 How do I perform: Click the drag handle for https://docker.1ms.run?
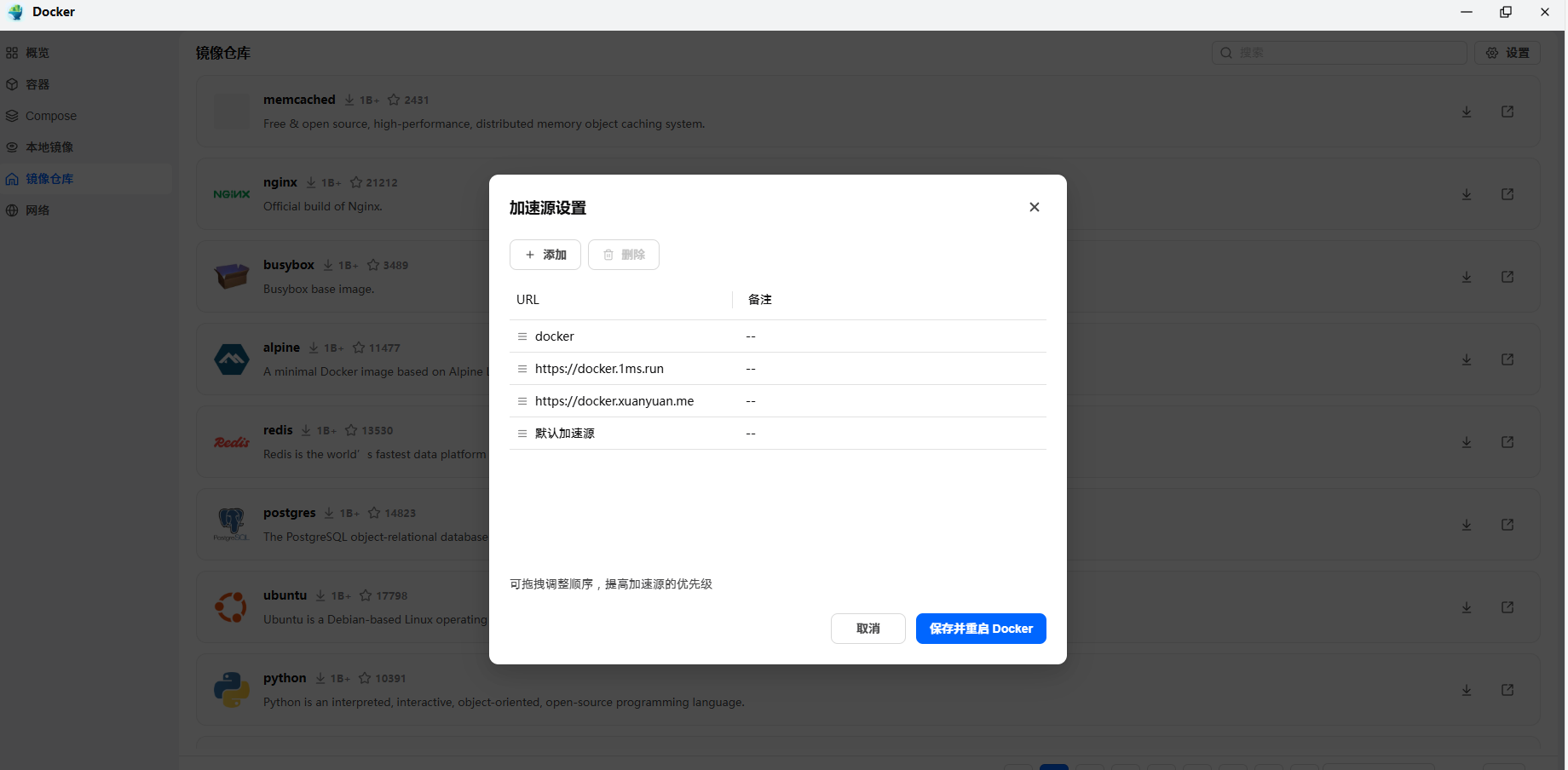(522, 369)
